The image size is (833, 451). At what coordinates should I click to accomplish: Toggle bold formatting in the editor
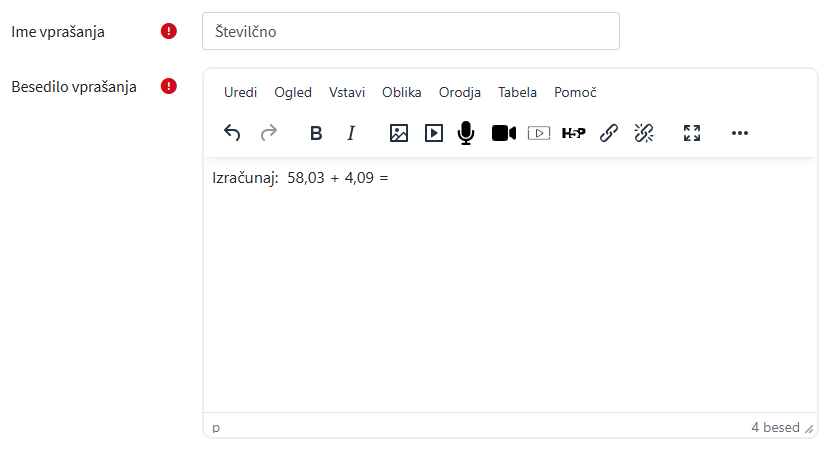[x=316, y=133]
